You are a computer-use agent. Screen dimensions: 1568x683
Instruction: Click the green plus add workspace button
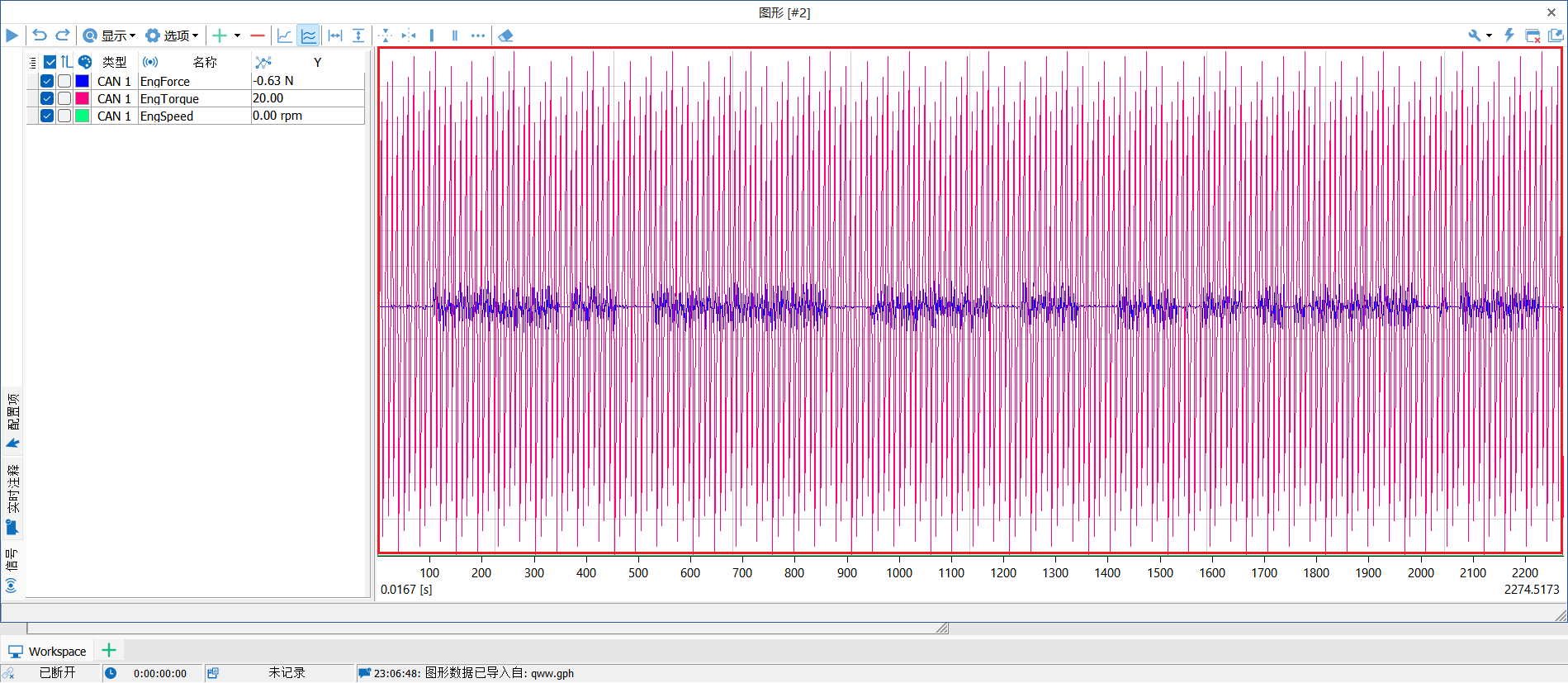pos(109,650)
